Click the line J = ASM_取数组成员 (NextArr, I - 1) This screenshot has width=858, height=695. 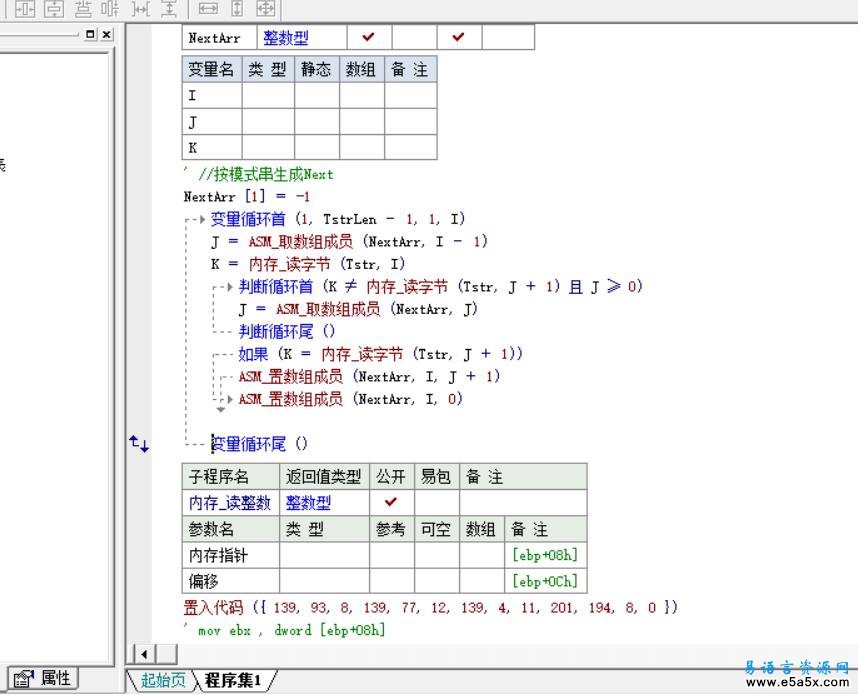[349, 242]
